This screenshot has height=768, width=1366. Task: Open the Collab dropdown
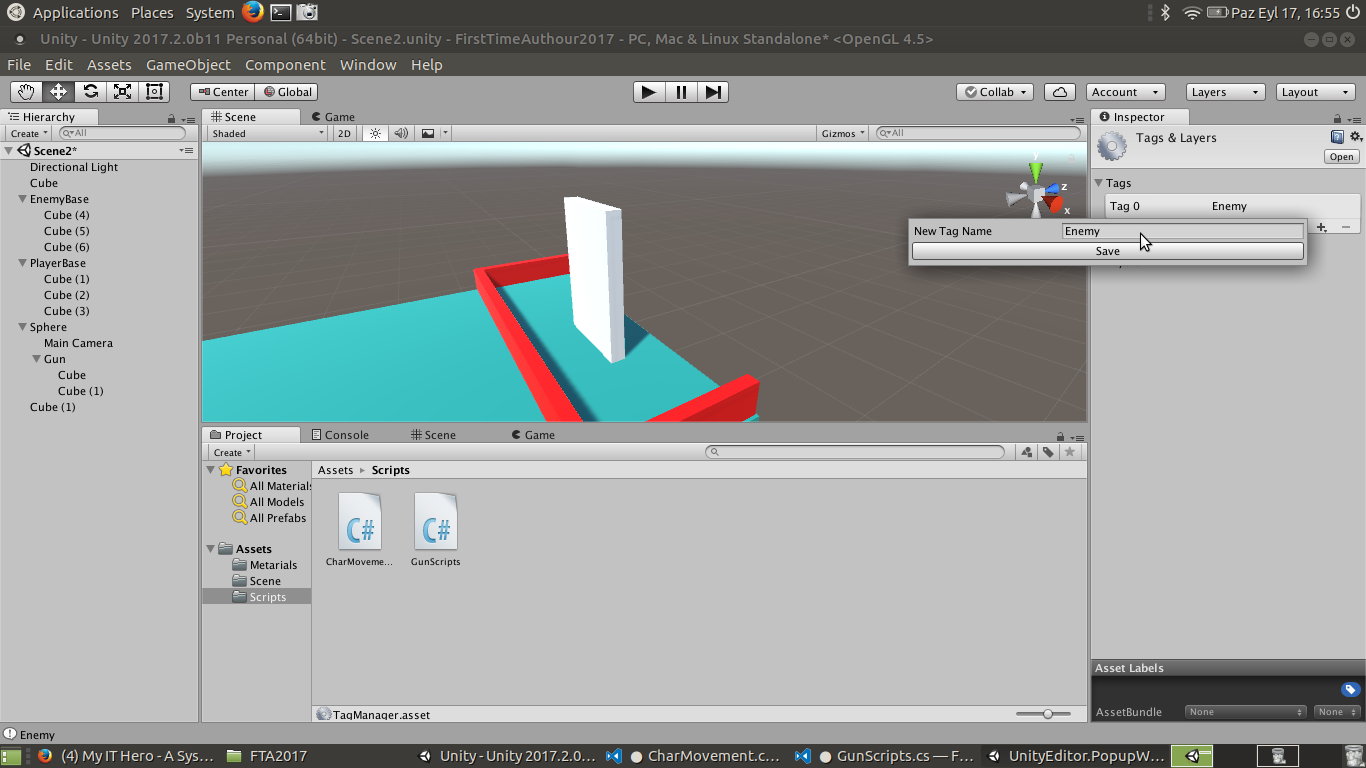996,92
